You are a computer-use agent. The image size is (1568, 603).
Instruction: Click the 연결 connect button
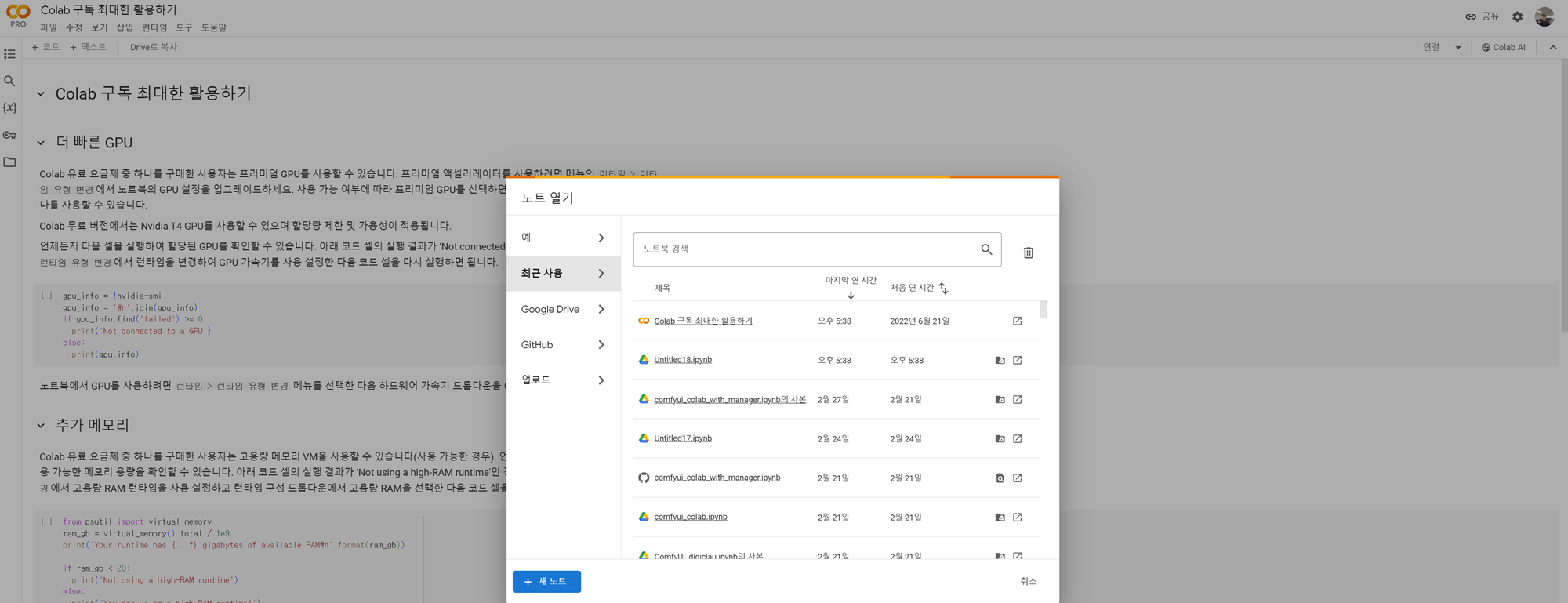1432,47
